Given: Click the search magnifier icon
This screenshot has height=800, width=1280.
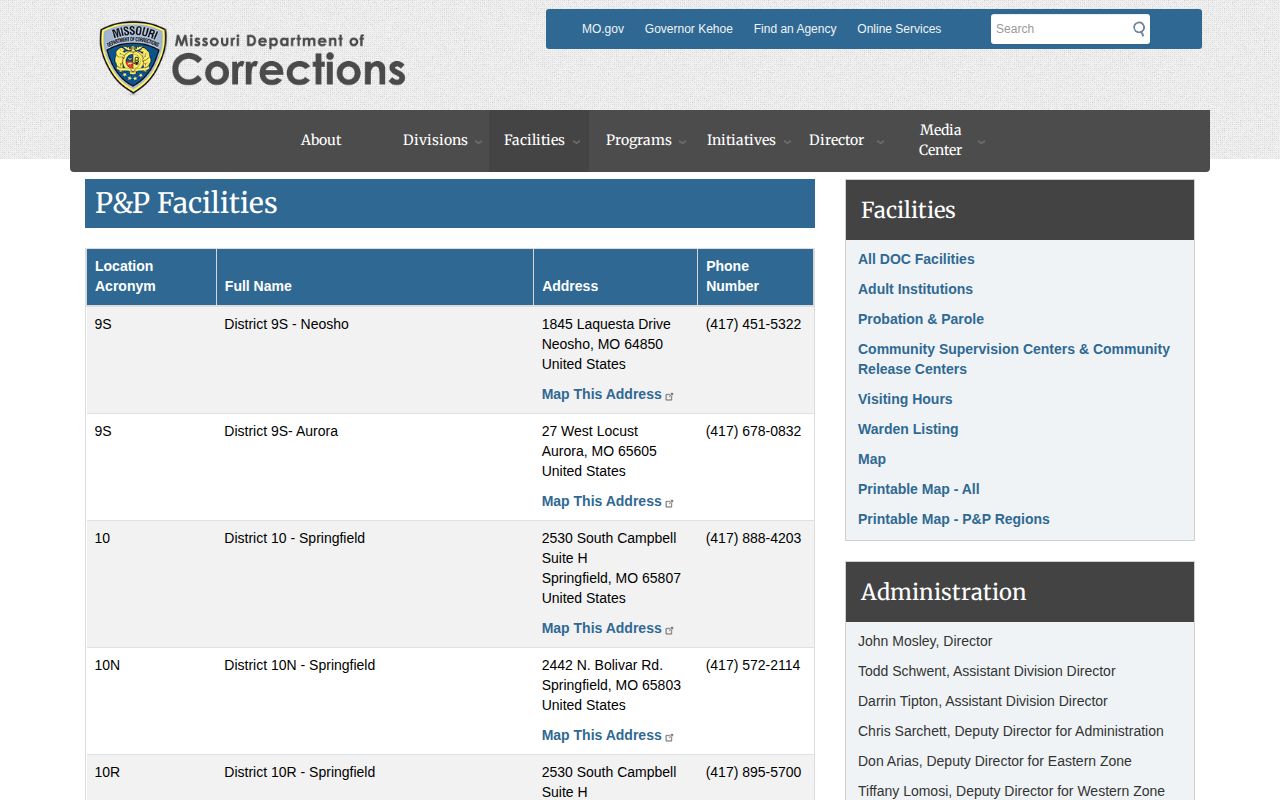Looking at the screenshot, I should [x=1139, y=29].
